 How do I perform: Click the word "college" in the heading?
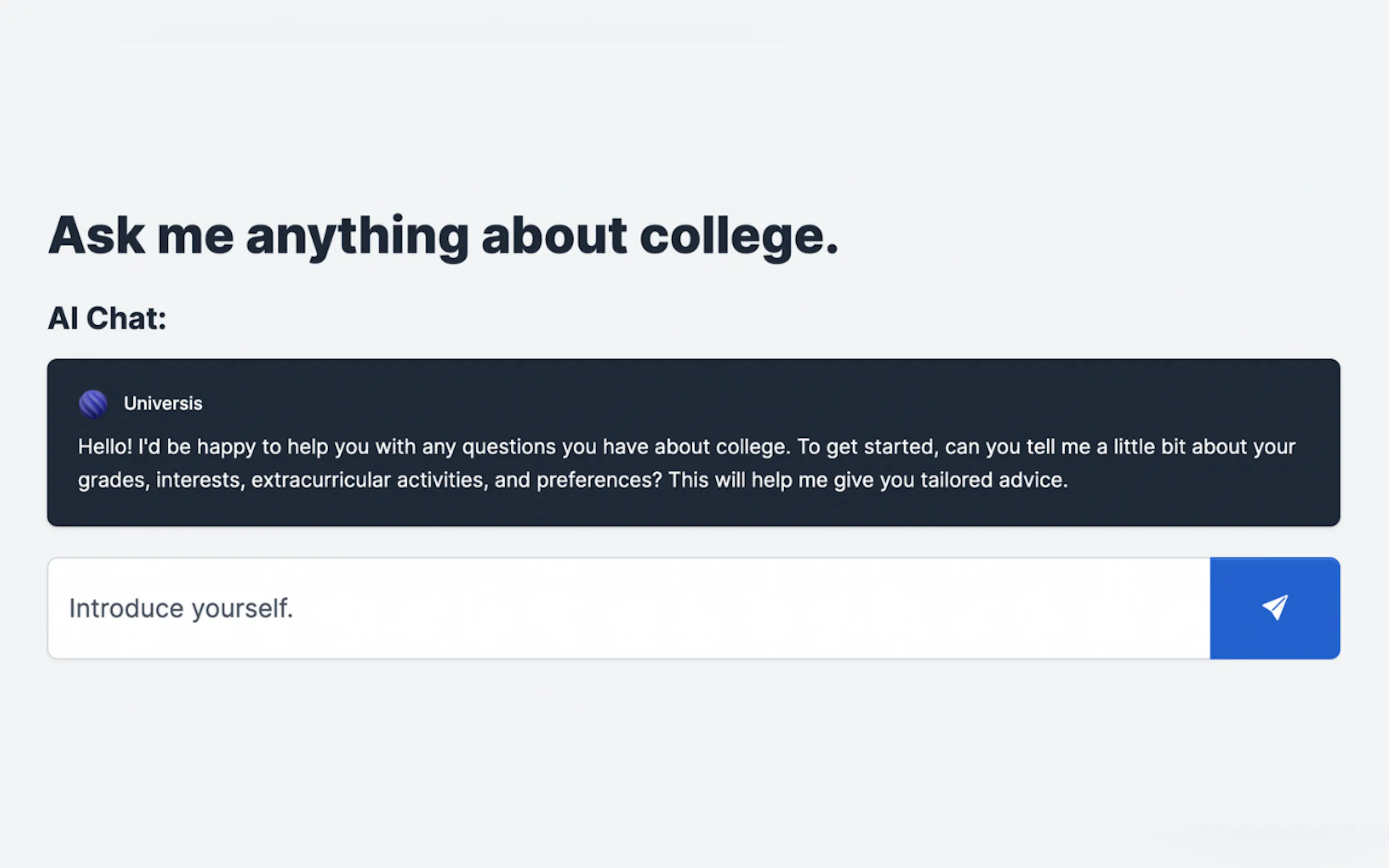[x=738, y=236]
